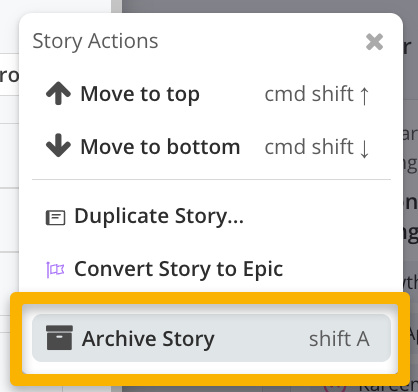The image size is (418, 392).
Task: Click the purple flag Epic icon
Action: pyautogui.click(x=55, y=270)
